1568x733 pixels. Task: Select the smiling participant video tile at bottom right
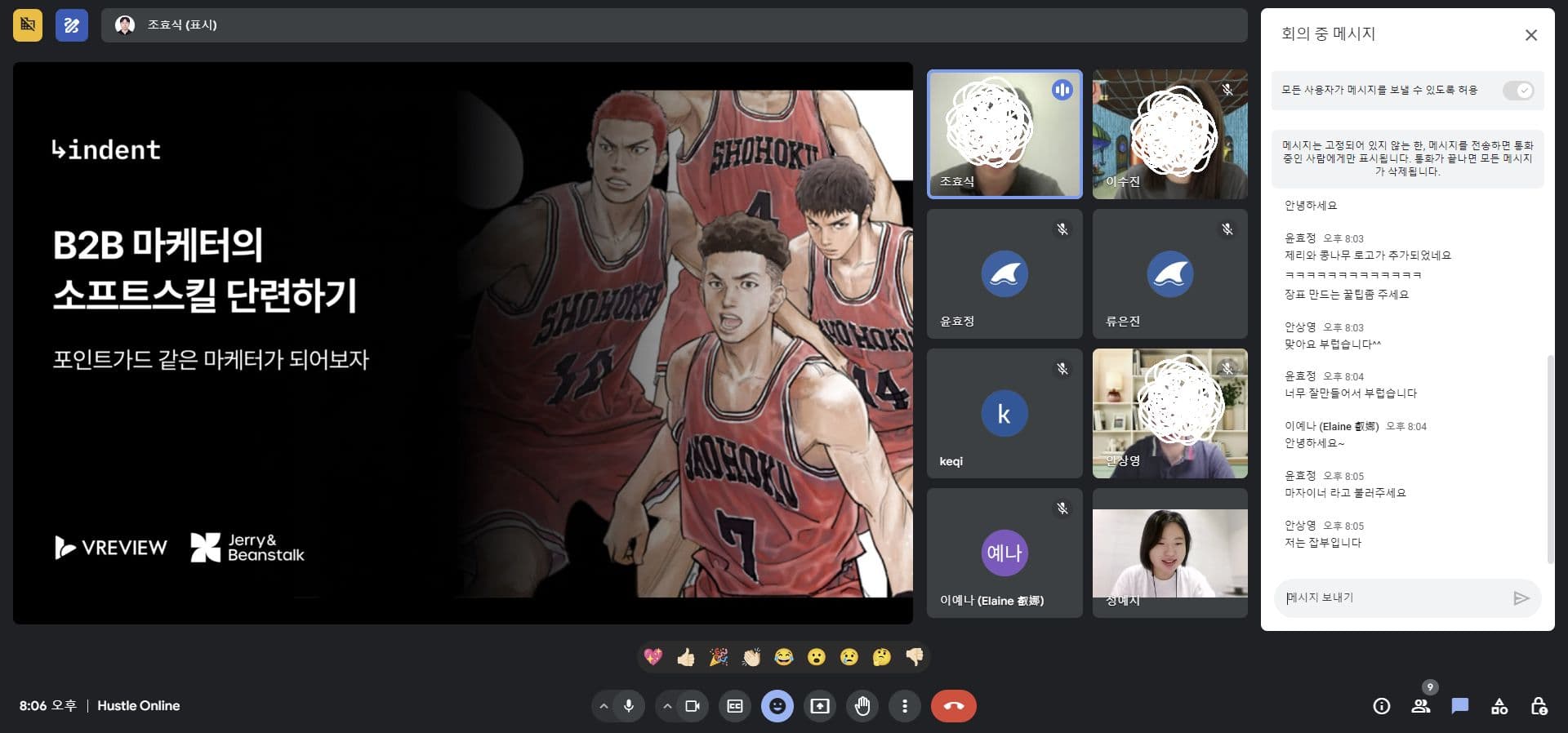(1170, 553)
